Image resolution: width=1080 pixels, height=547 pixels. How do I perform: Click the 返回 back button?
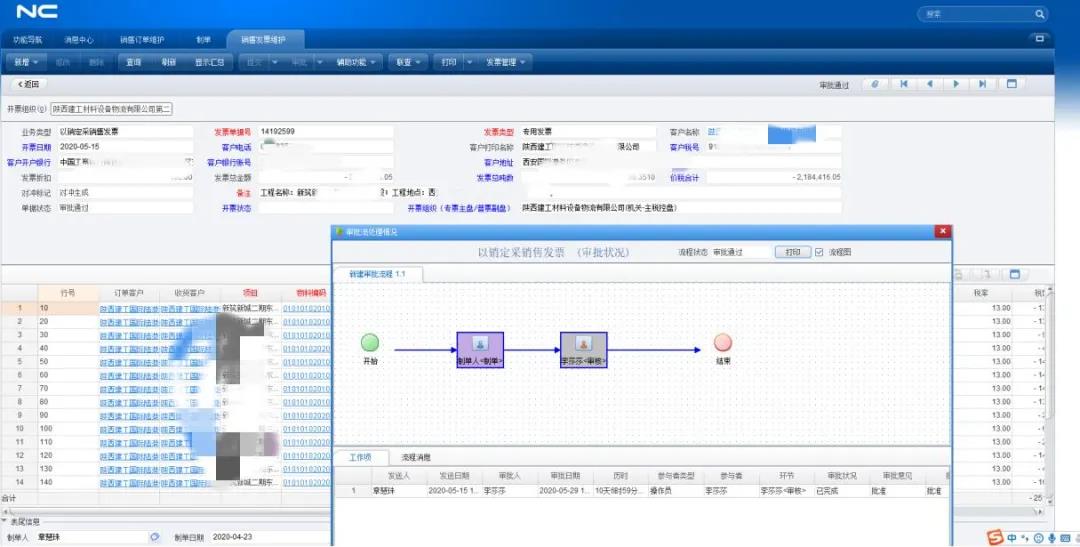28,84
